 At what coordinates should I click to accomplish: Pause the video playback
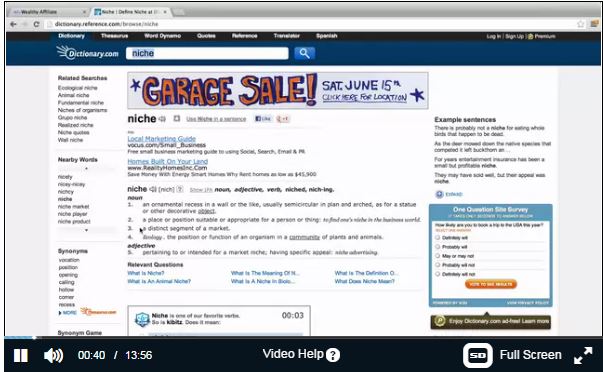tap(21, 355)
